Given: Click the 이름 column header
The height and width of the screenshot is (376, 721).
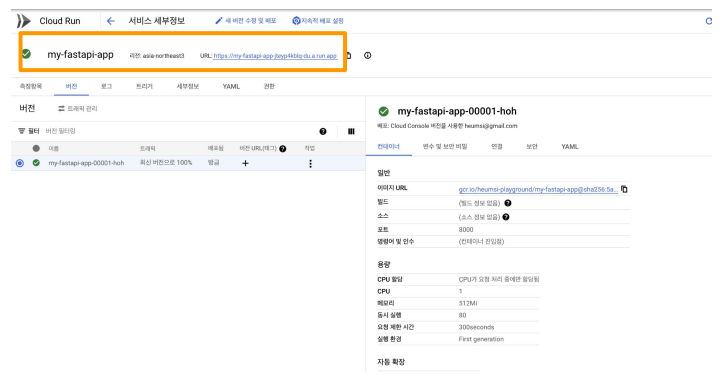Looking at the screenshot, I should click(53, 148).
